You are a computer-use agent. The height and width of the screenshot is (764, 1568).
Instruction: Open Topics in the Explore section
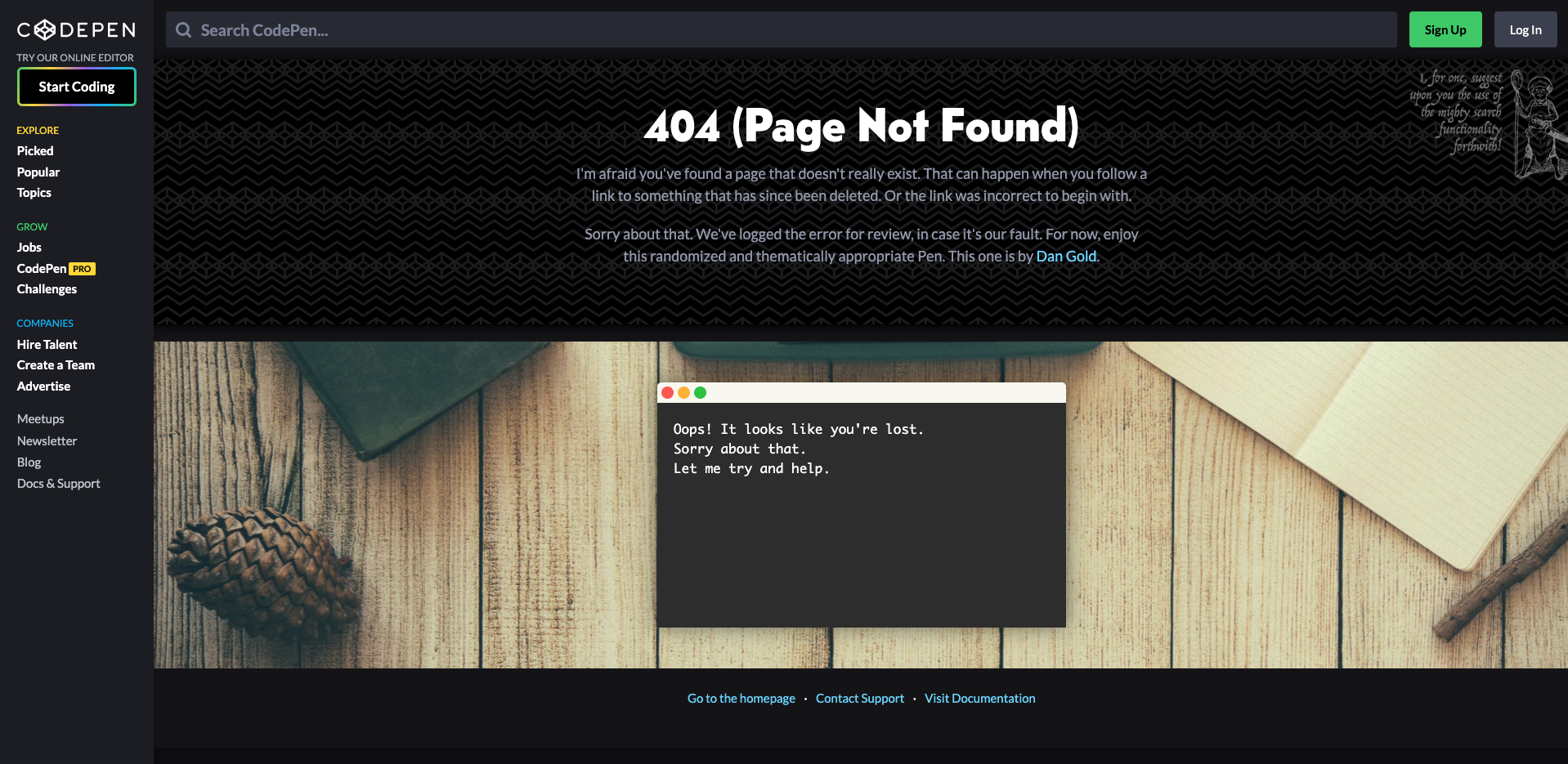coord(34,192)
